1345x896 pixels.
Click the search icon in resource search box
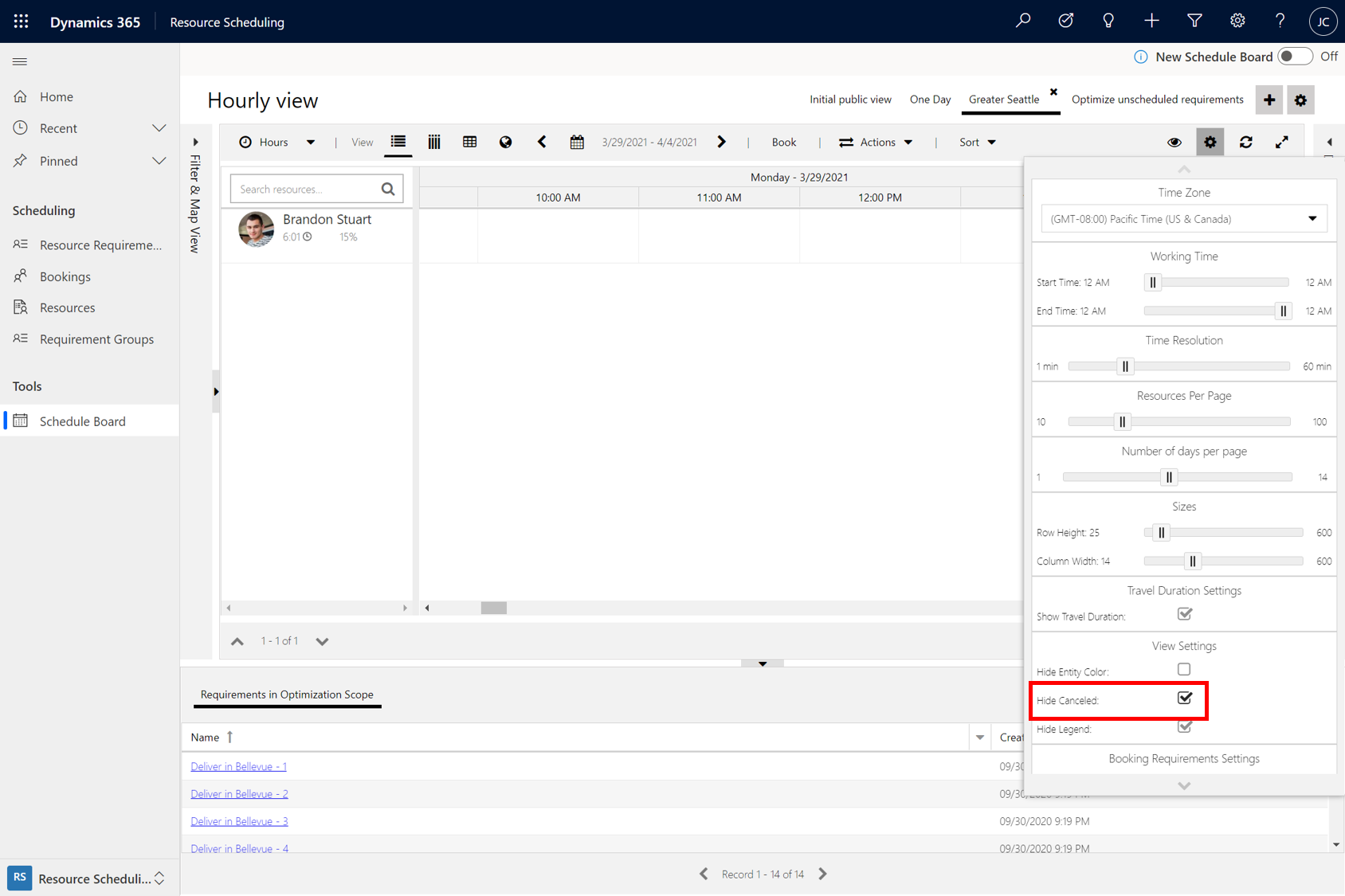(388, 189)
